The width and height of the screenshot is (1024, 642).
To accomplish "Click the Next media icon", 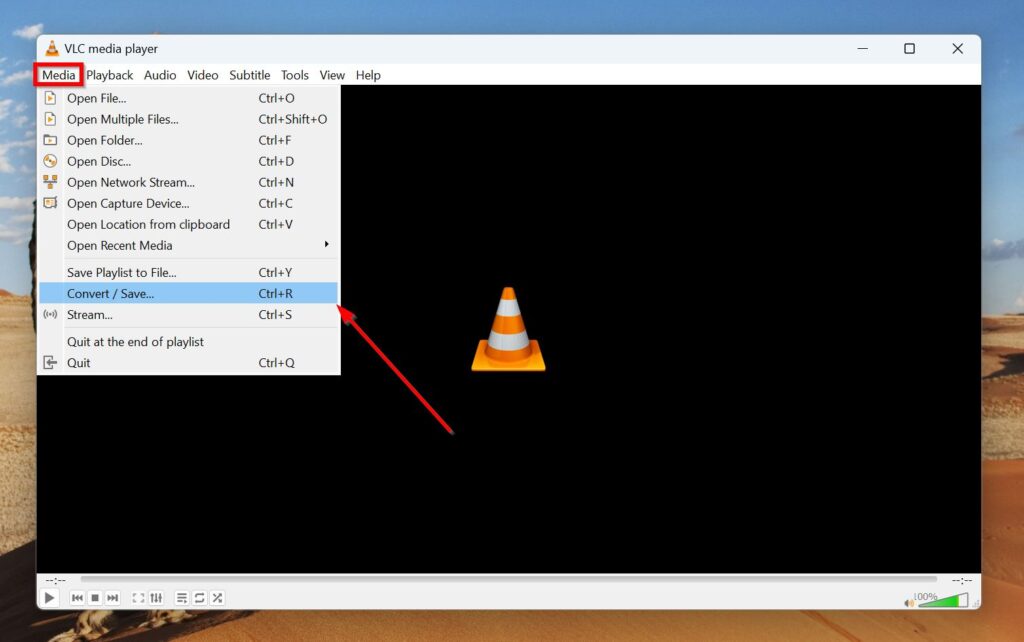I will 113,597.
